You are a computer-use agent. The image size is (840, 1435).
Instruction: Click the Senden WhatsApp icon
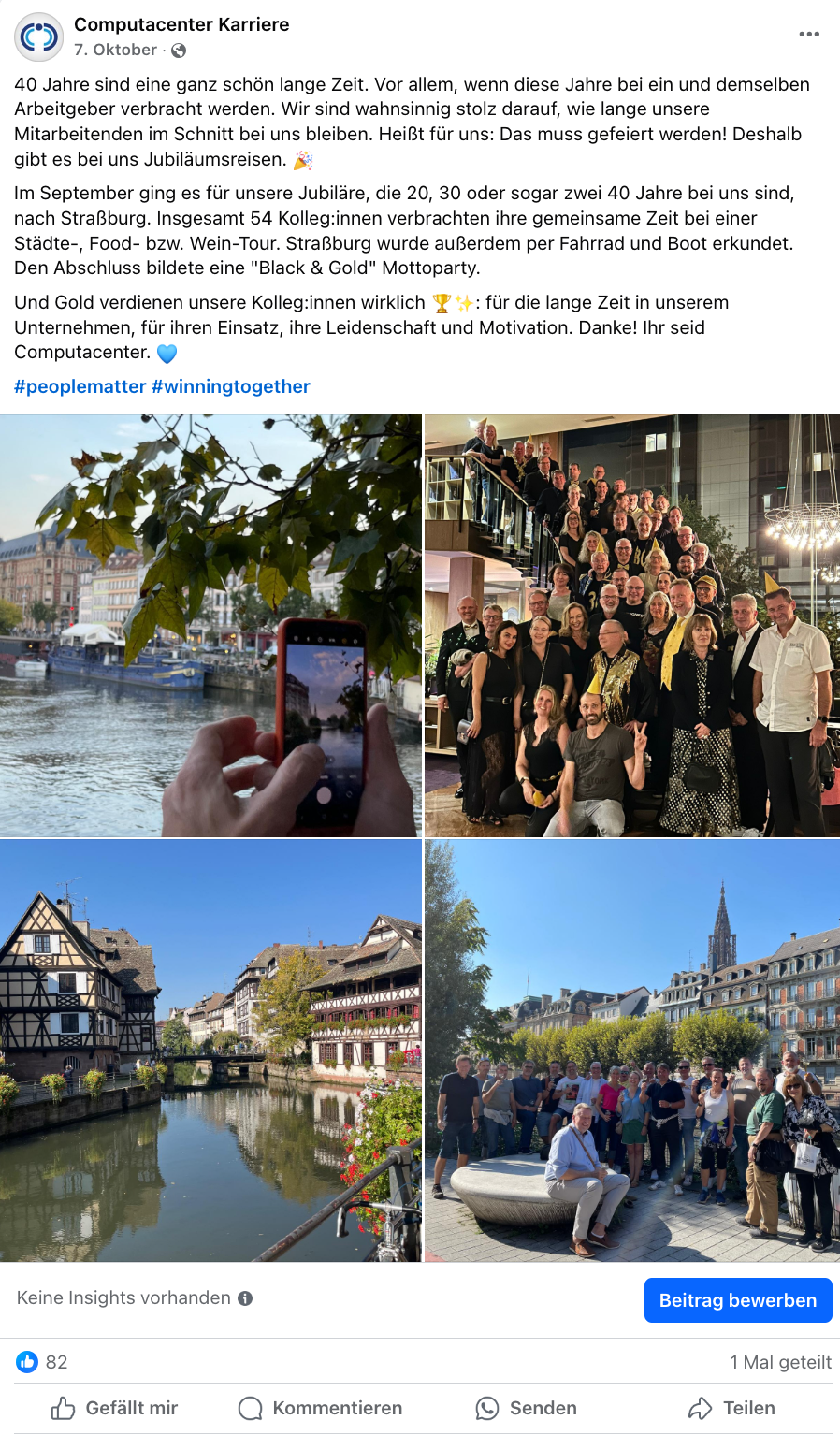point(487,1408)
